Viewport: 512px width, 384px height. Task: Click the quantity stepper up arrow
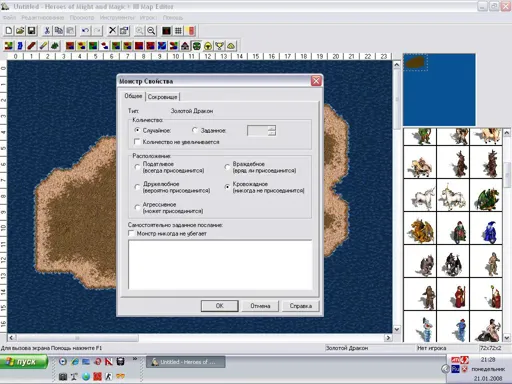pyautogui.click(x=272, y=128)
